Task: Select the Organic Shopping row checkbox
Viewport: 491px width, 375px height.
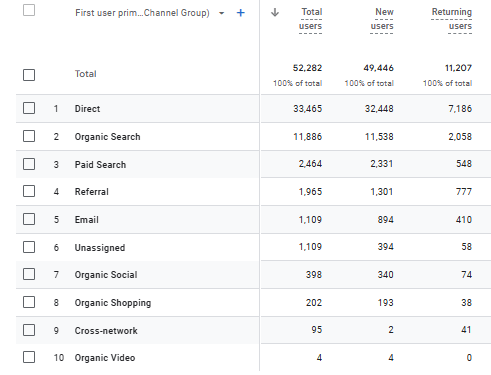Action: pyautogui.click(x=29, y=302)
